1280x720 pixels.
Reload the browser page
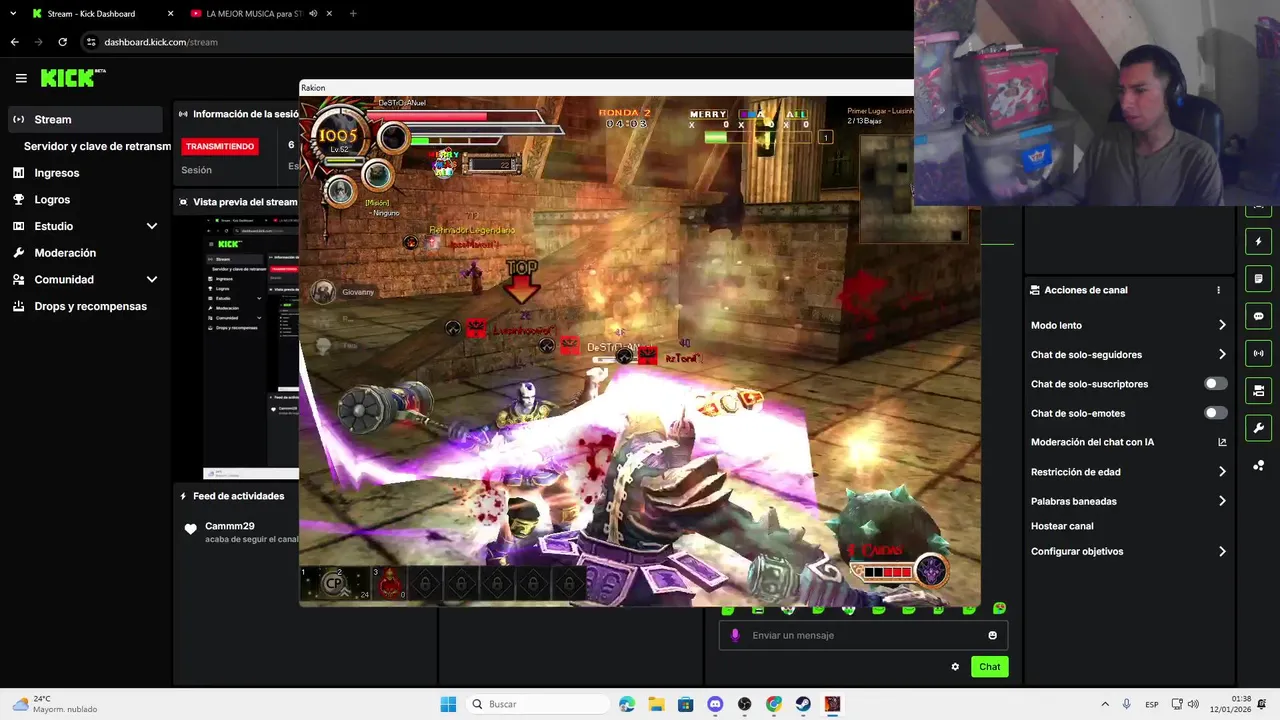[62, 42]
